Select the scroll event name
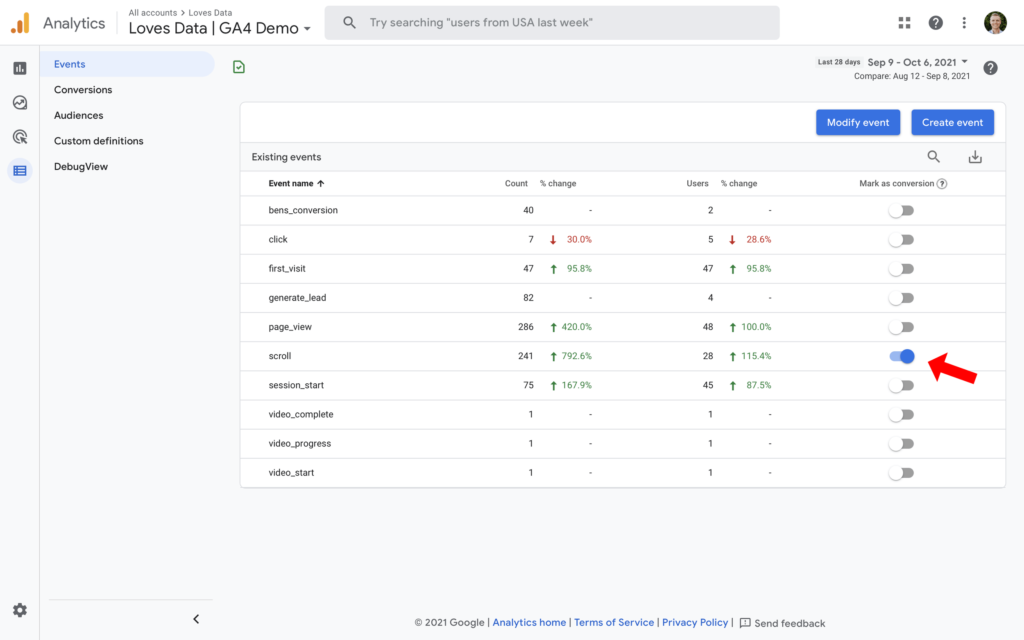1024x640 pixels. (x=280, y=356)
